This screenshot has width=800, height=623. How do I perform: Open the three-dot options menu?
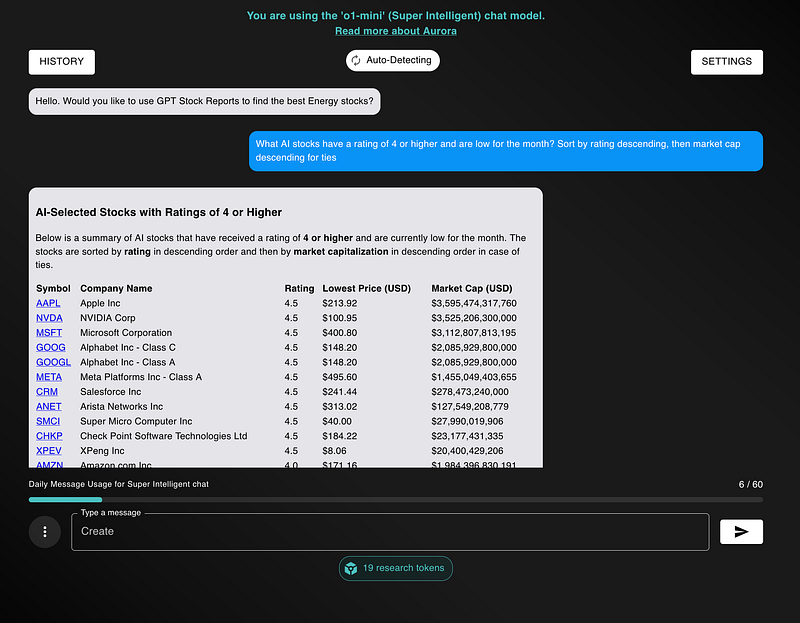tap(45, 532)
